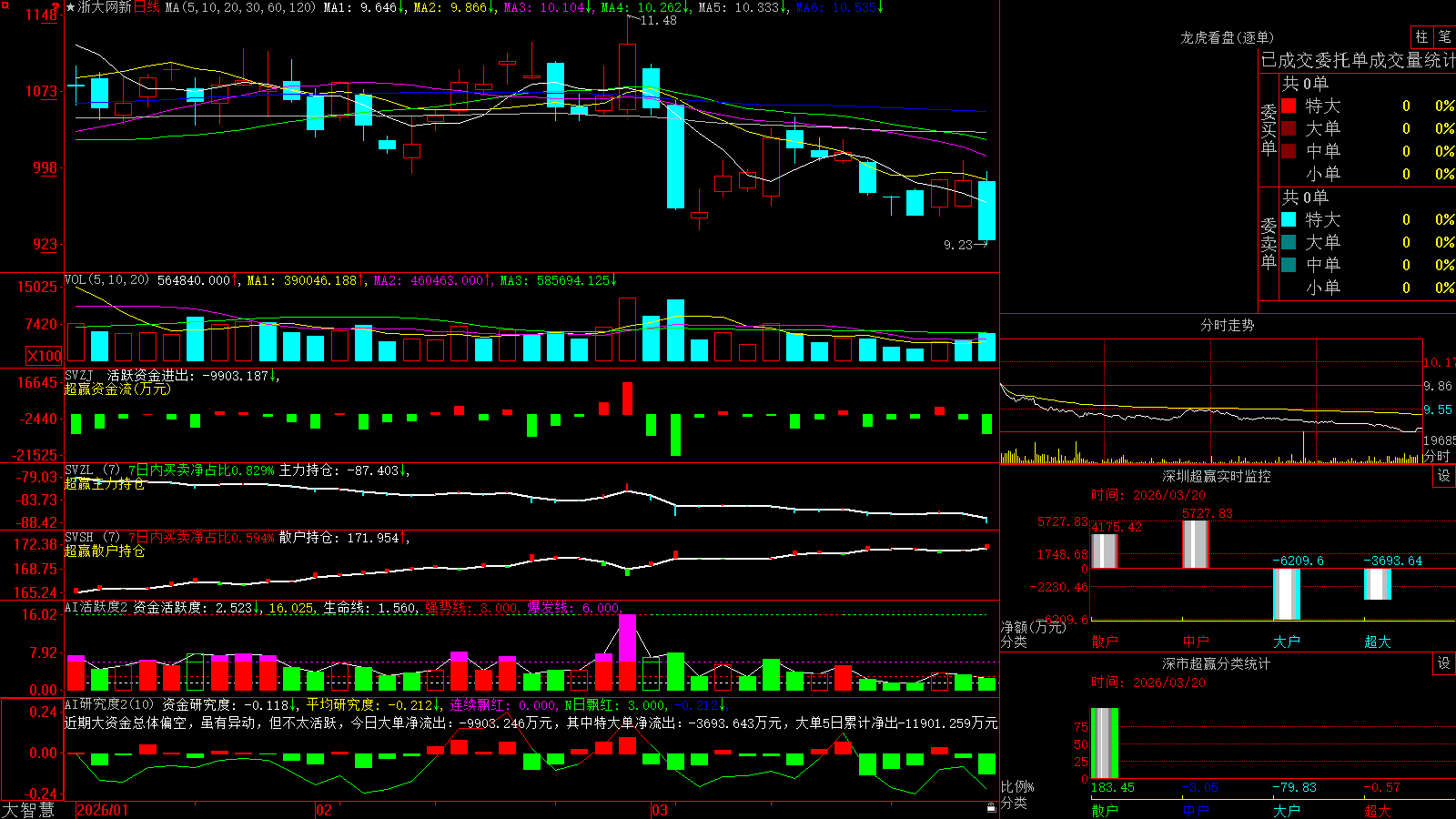Click the 超大 -3693.64 bar in 实时监控
The width and height of the screenshot is (1456, 819).
coord(1378,584)
